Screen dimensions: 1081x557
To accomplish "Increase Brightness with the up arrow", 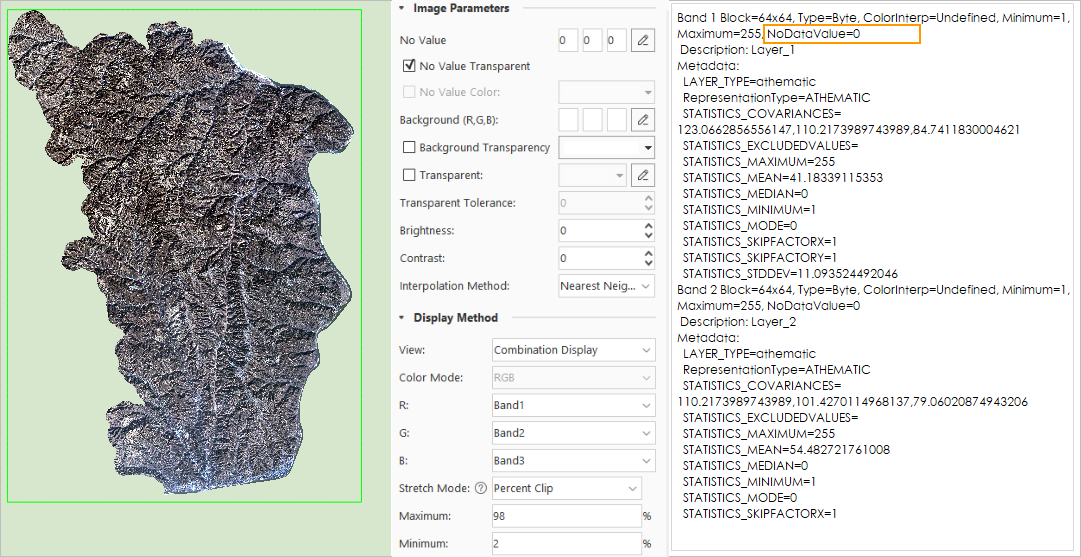I will click(648, 226).
